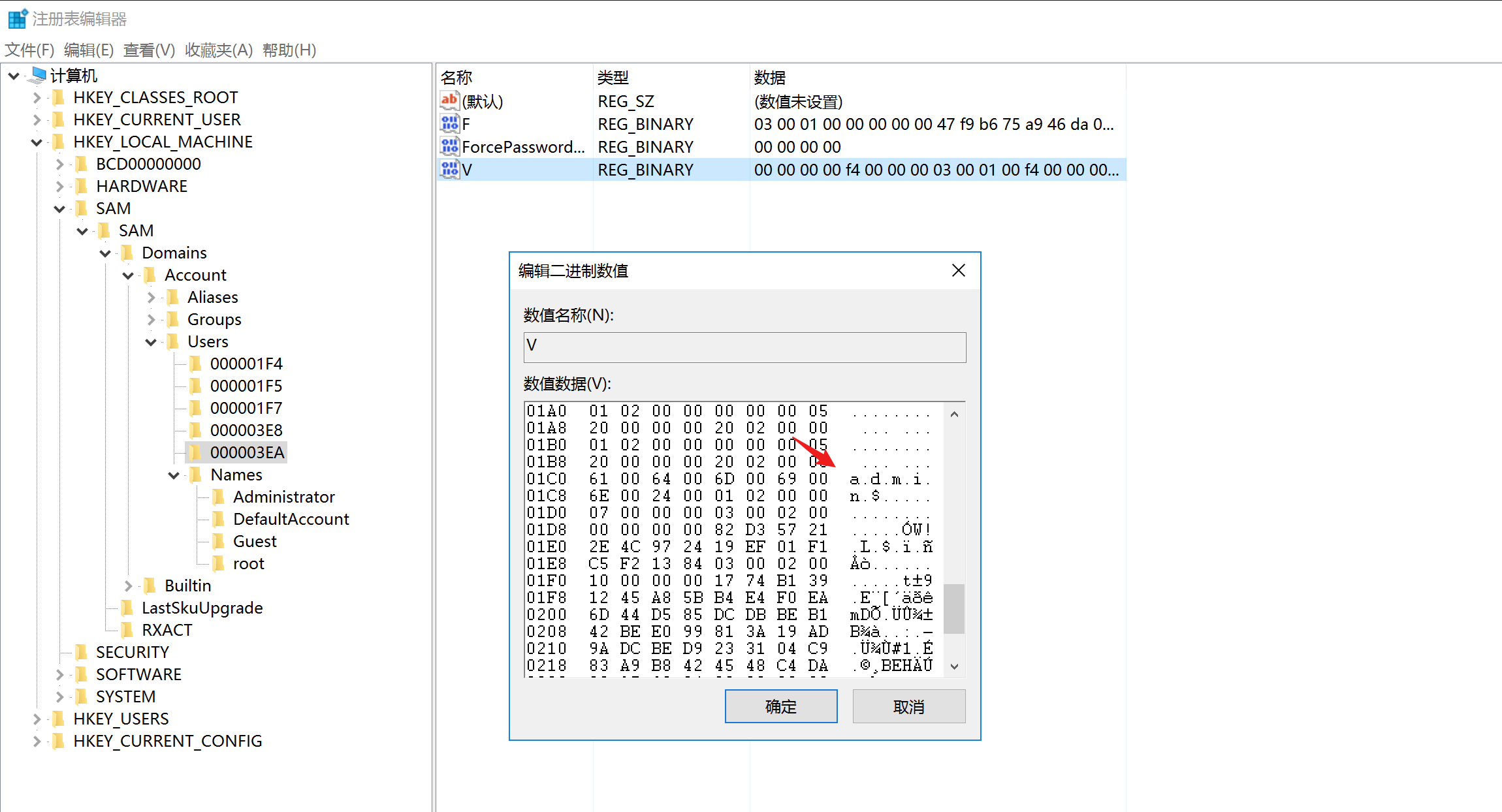Select the root folder under Names

click(x=248, y=563)
